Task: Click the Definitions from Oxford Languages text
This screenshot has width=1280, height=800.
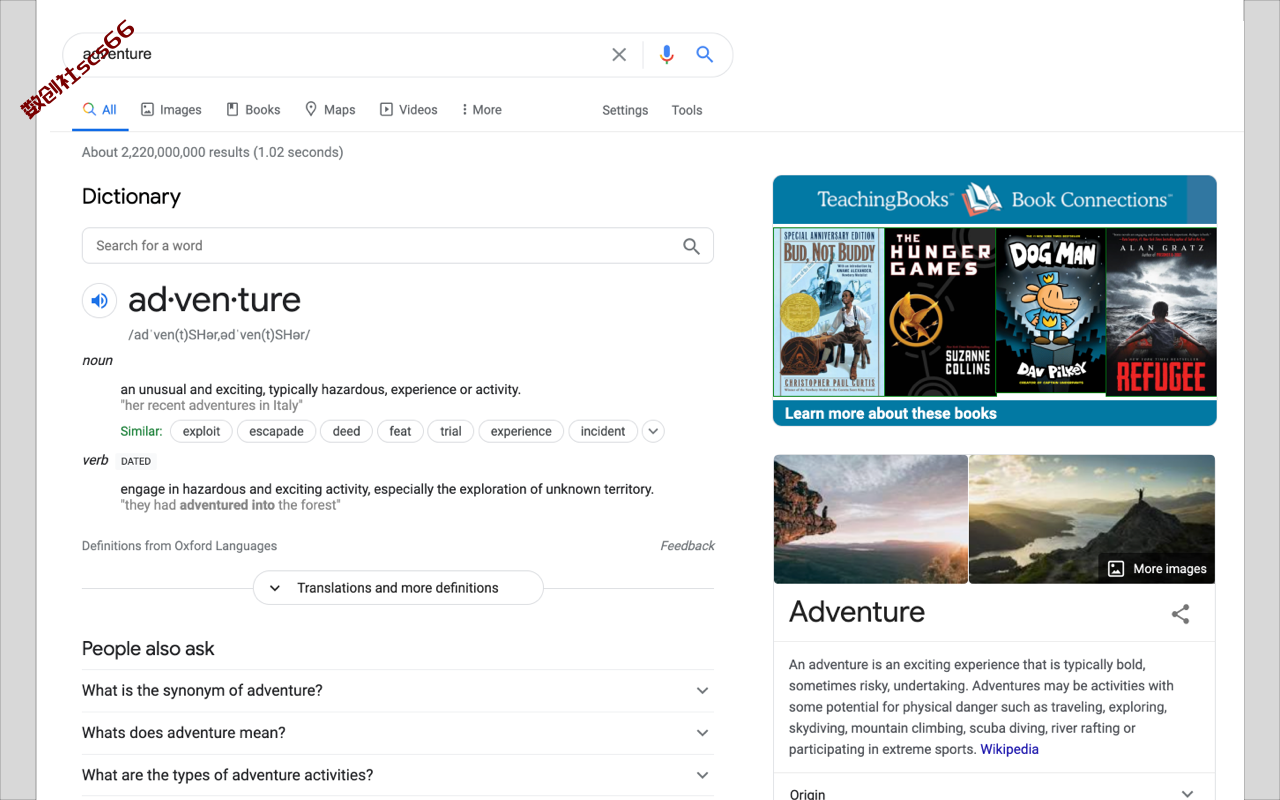Action: click(x=179, y=546)
